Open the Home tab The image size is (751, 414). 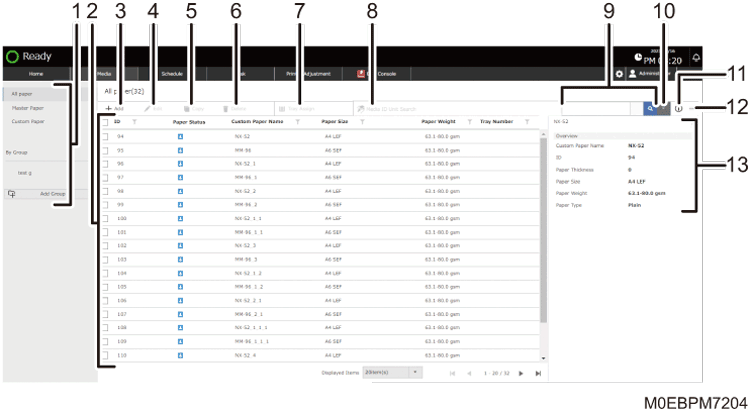click(35, 74)
